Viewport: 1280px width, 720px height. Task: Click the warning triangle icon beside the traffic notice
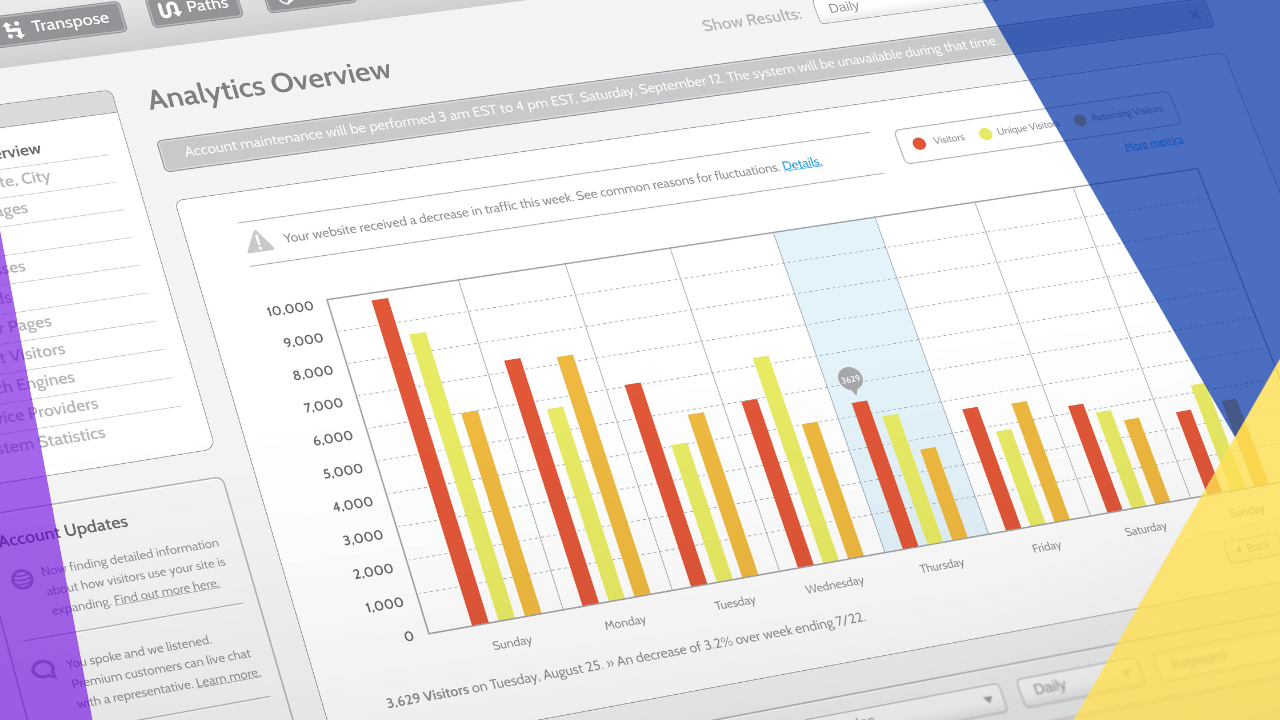tap(261, 241)
